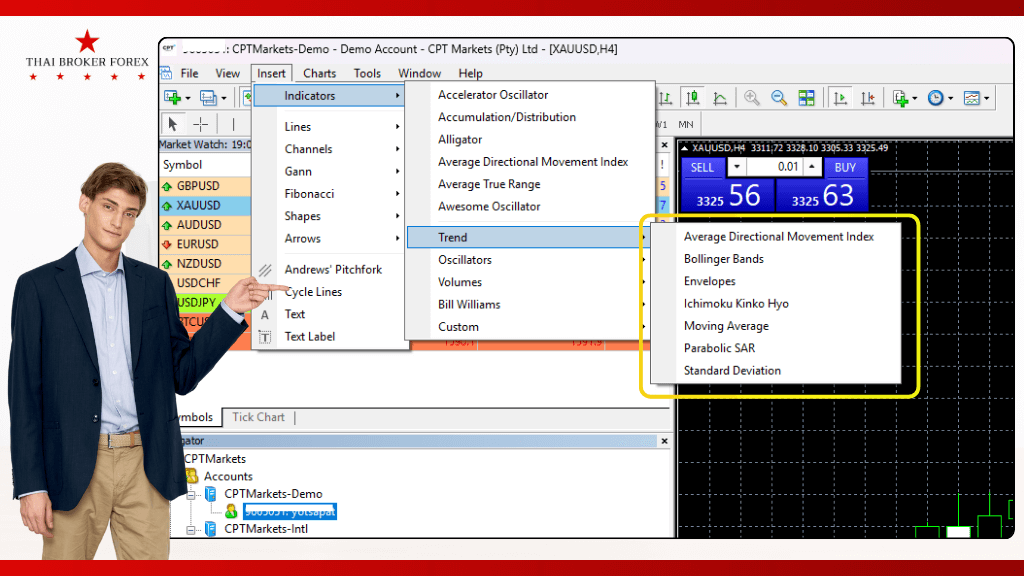Expand the Gann submenu
The height and width of the screenshot is (576, 1024).
click(328, 171)
